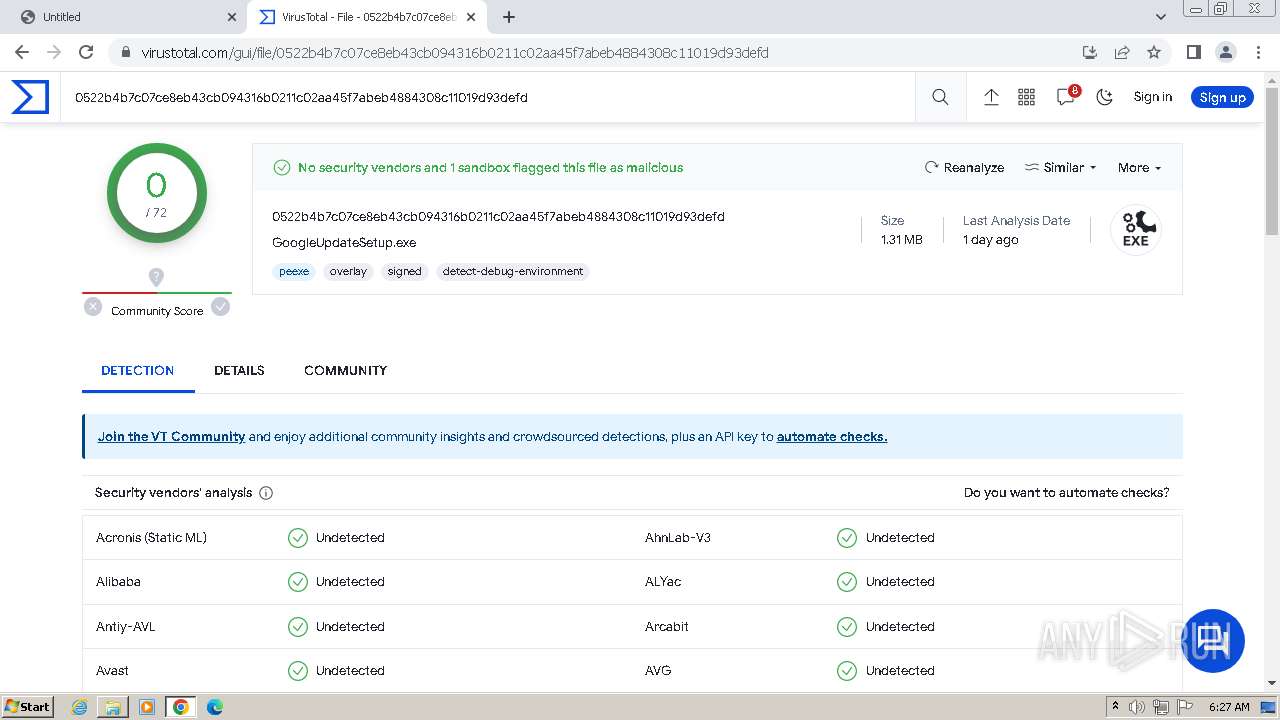Screen dimensions: 1280x720
Task: Click the 0/72 detection score circle
Action: (x=156, y=193)
